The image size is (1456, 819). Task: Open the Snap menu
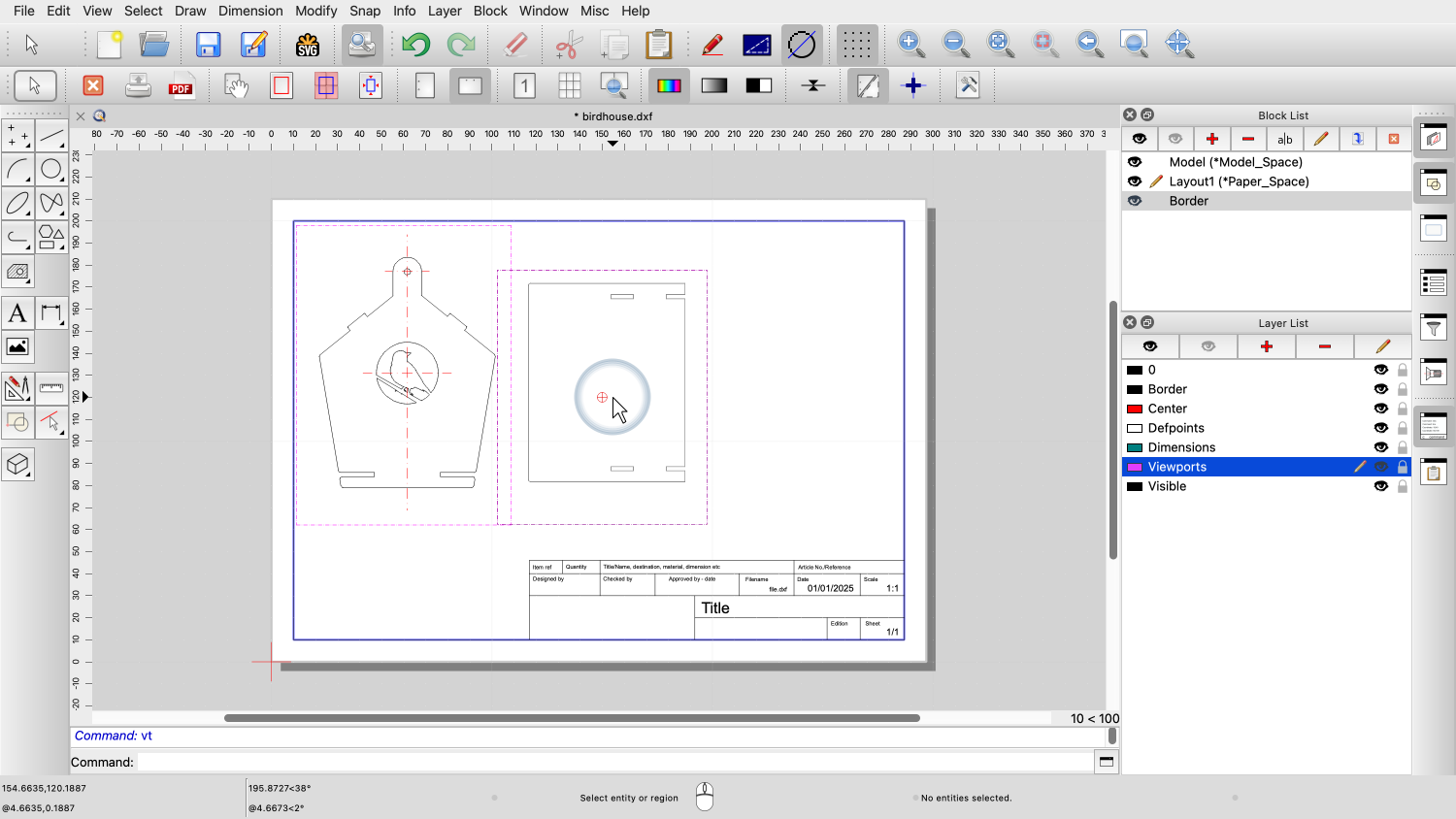click(x=365, y=11)
